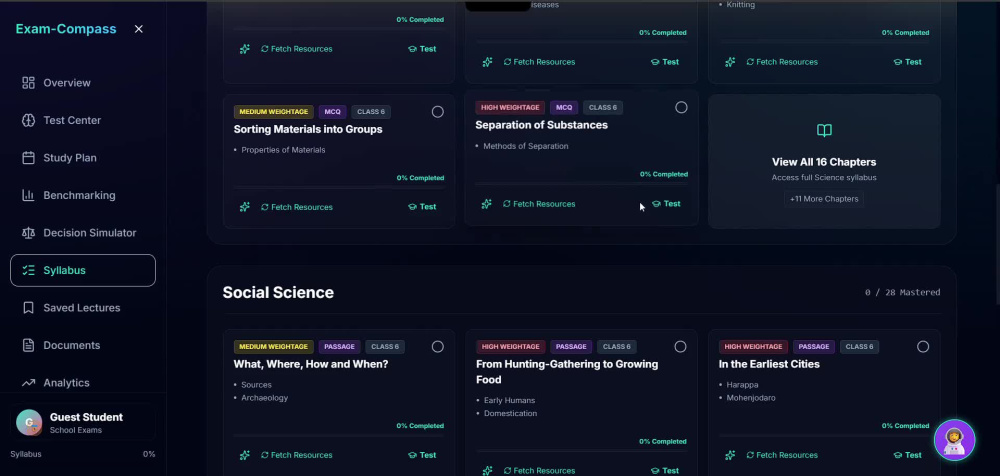Fetch Resources for Sorting Materials into Groups
This screenshot has height=476, width=1000.
pyautogui.click(x=297, y=207)
